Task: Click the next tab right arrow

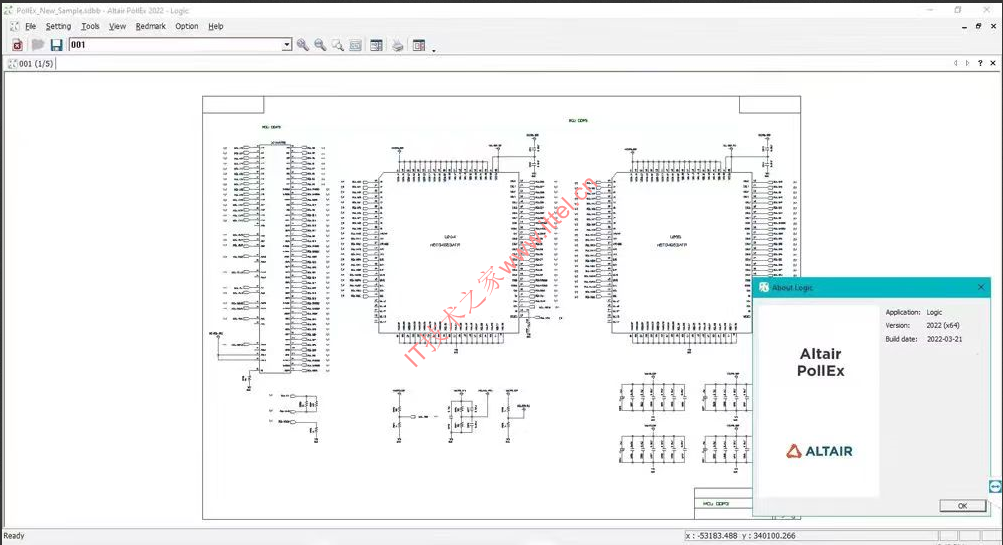Action: tap(967, 63)
